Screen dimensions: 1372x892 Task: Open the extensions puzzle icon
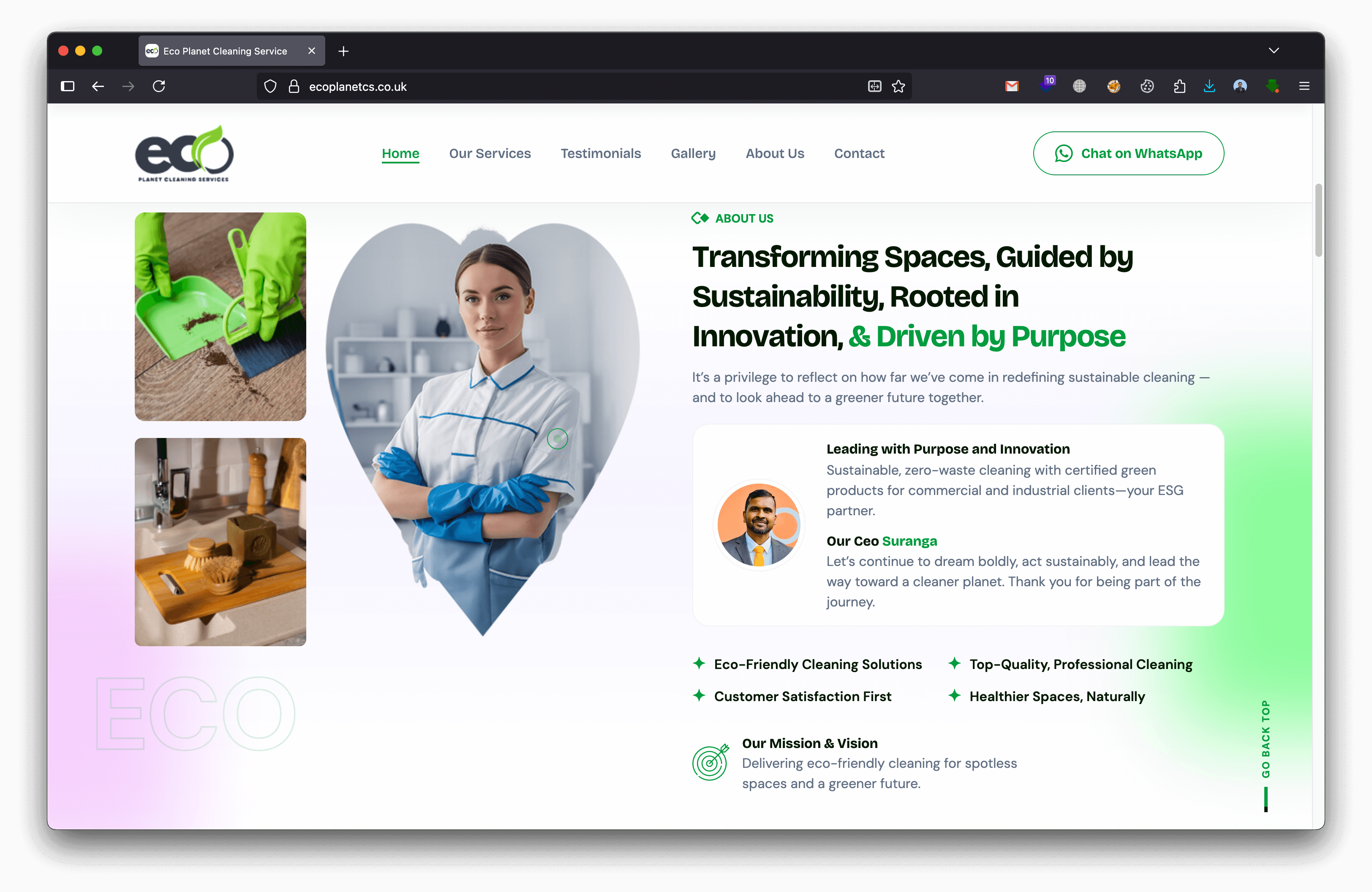1179,87
